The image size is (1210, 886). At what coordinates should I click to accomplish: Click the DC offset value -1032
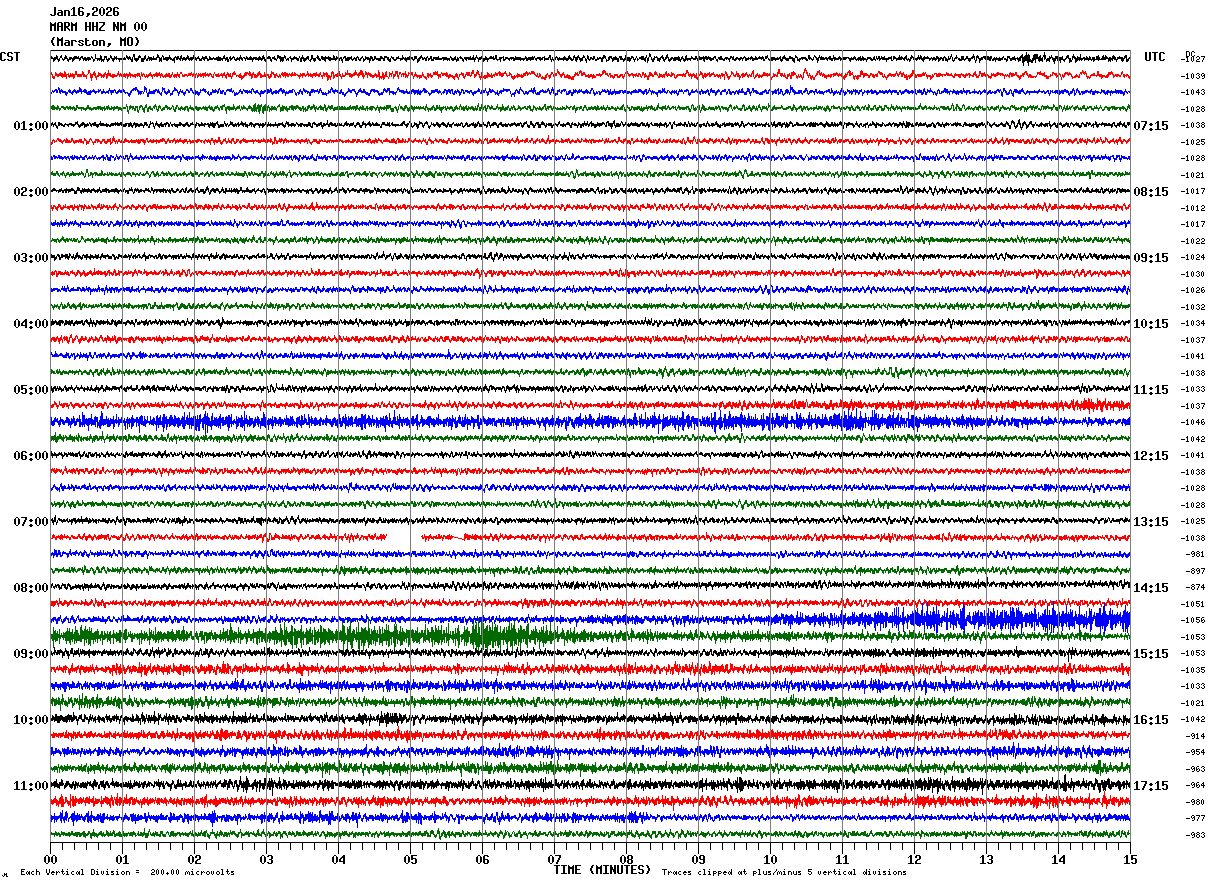click(x=1193, y=307)
